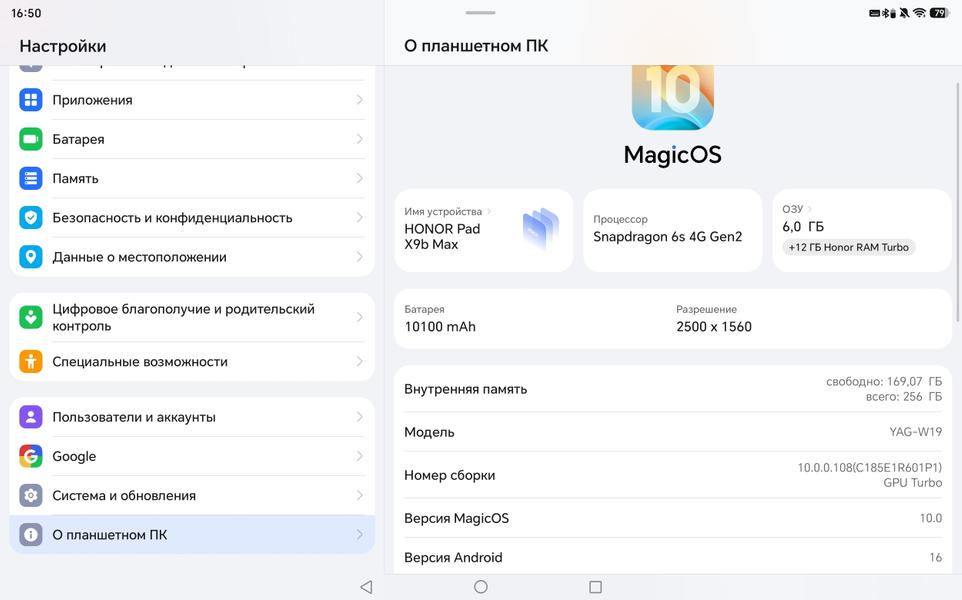Tap the 2500 x 1560 resolution value
Viewport: 962px width, 600px height.
(x=714, y=326)
